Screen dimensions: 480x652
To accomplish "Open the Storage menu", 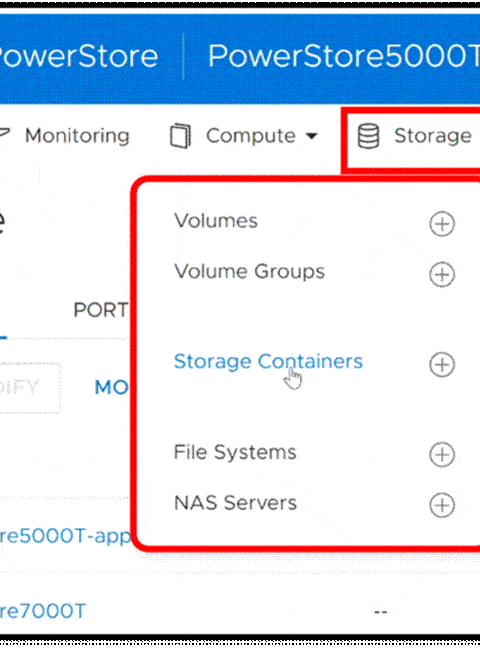I will (433, 136).
